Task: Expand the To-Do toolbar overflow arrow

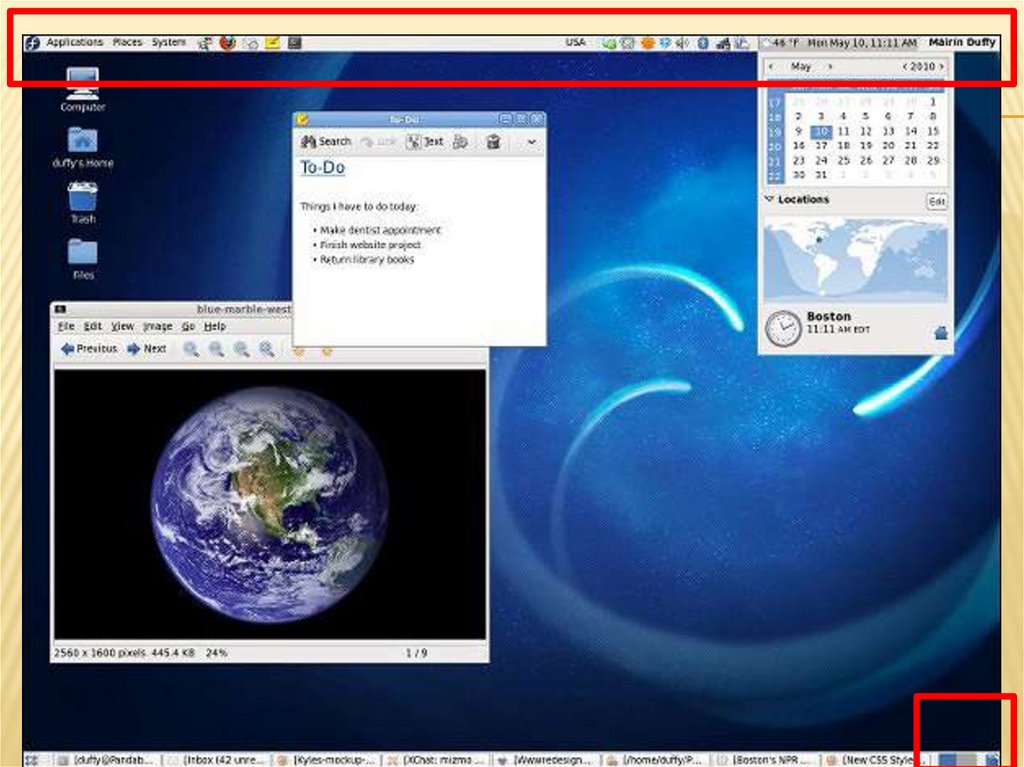Action: pos(532,141)
